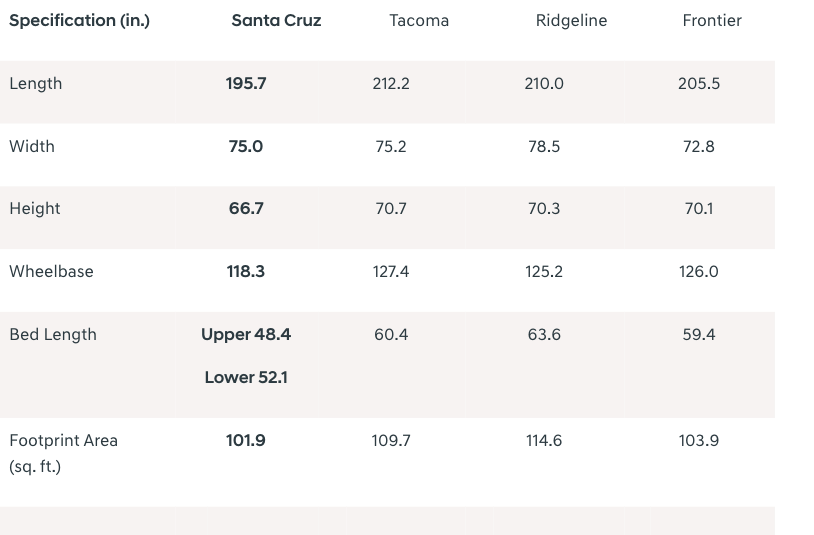Select Ridgeline footprint area value 114.6

(x=544, y=440)
